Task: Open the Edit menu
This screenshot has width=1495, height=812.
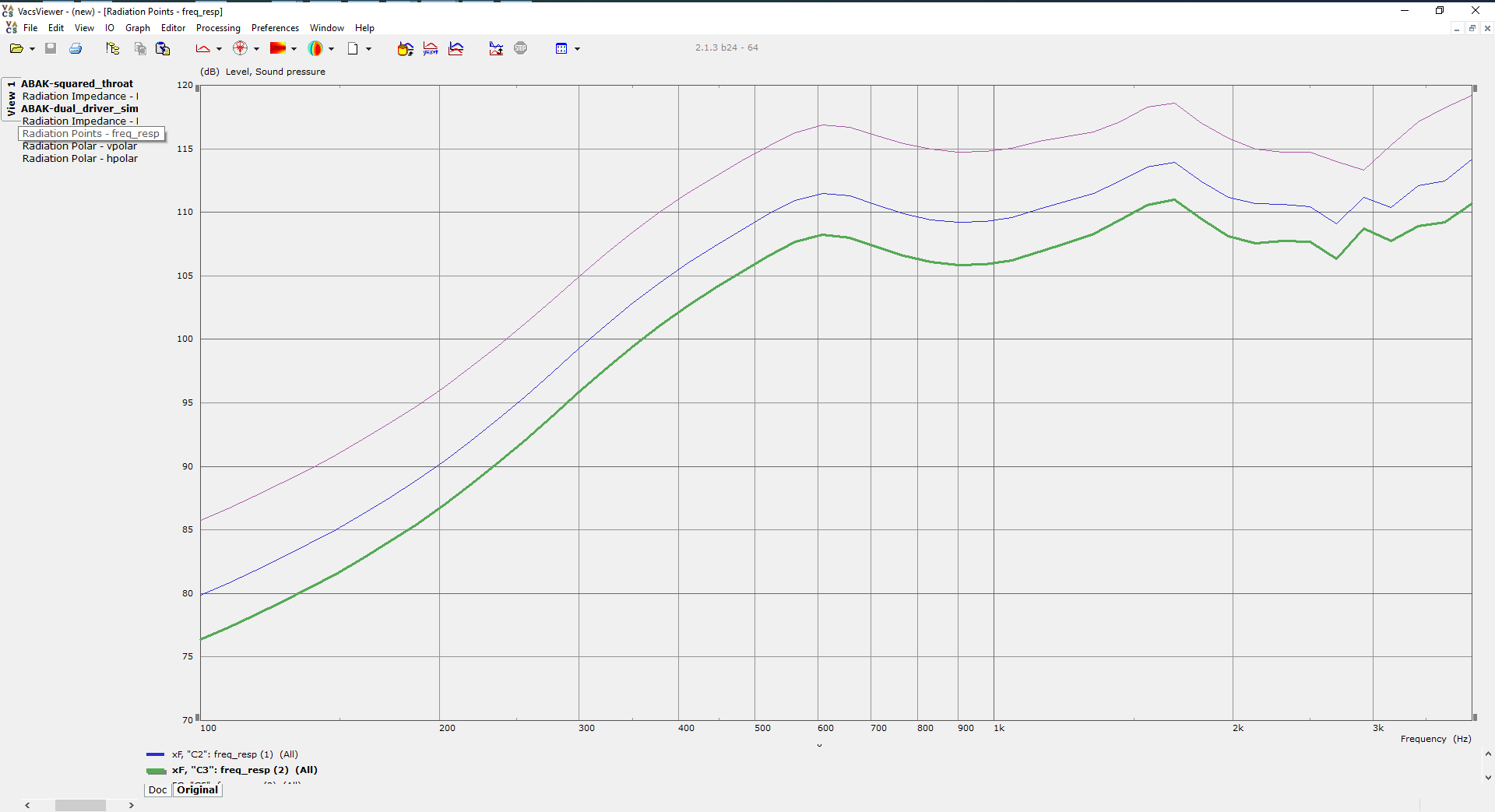Action: [56, 28]
